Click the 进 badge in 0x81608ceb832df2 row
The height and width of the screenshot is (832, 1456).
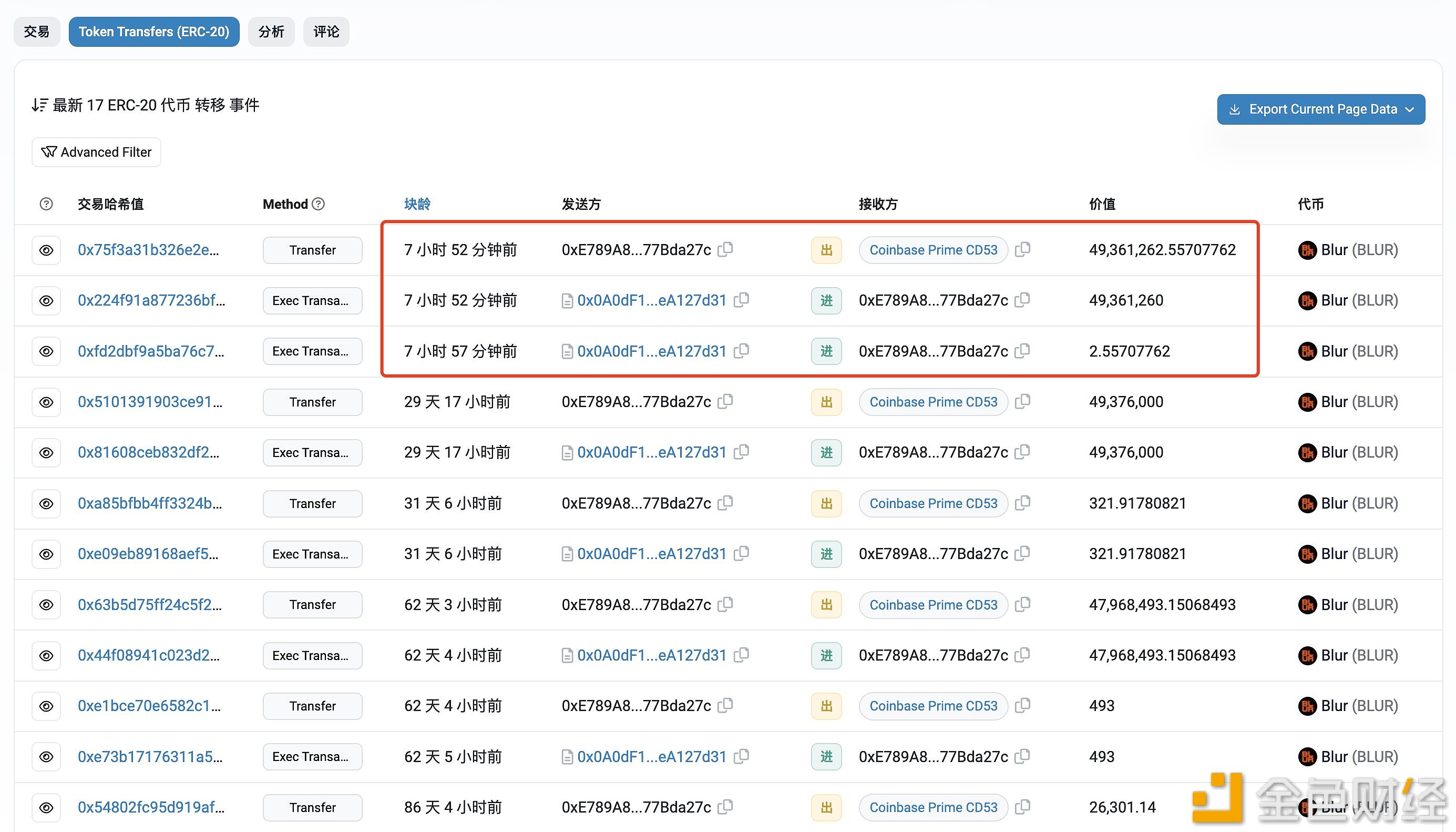826,453
